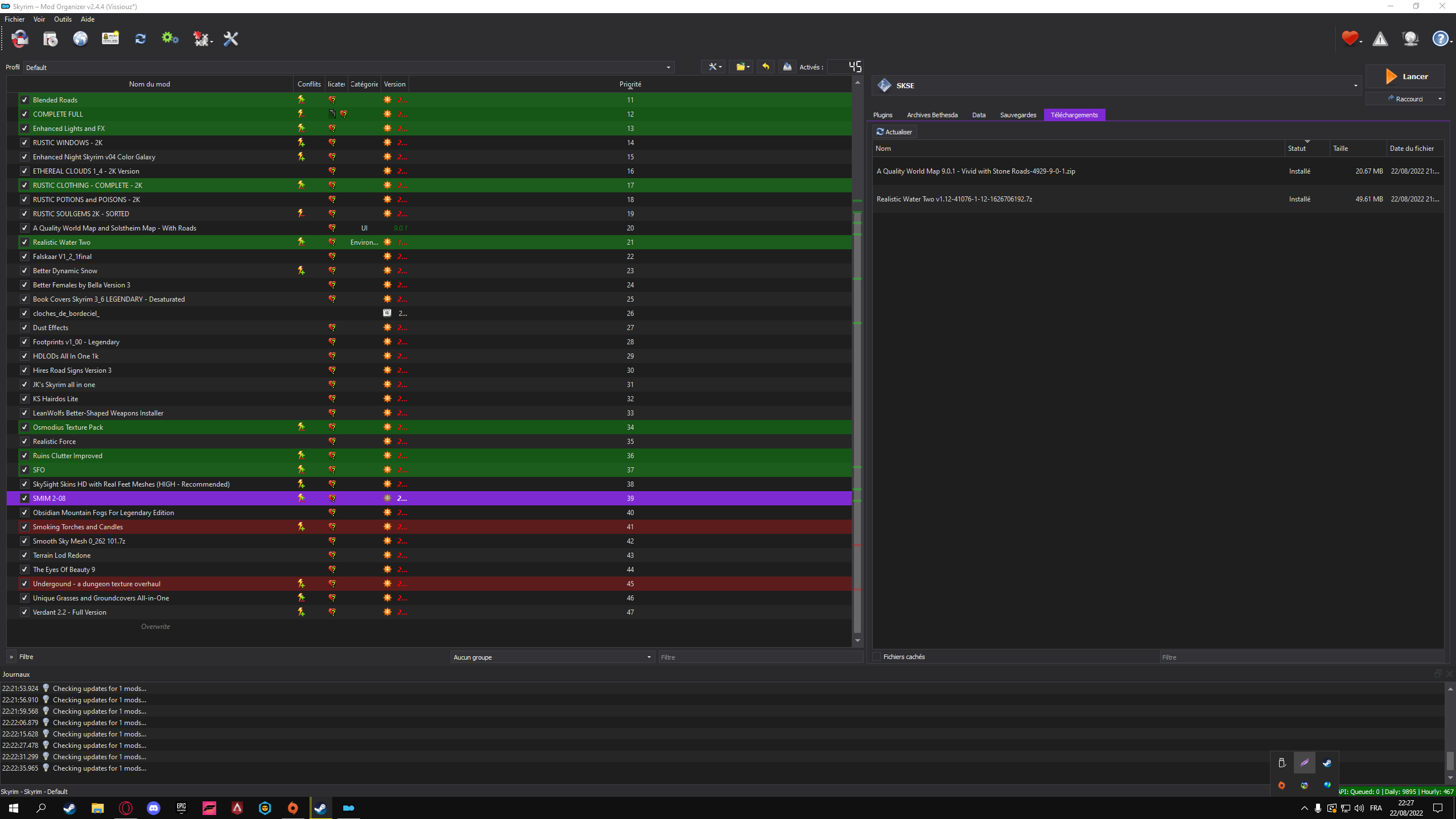Toggle Falskaar V1_2_1final checkbox
The width and height of the screenshot is (1456, 819).
click(x=24, y=256)
